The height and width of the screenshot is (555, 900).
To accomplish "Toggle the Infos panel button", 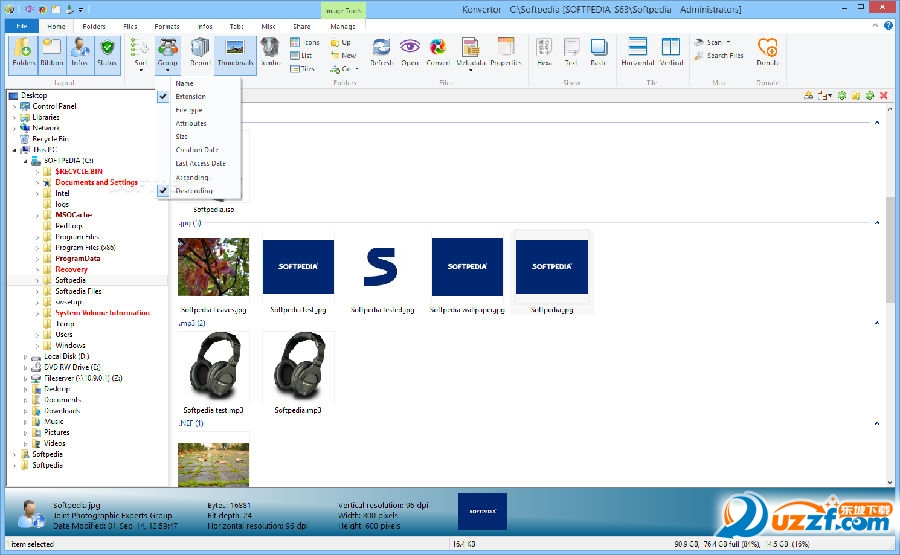I will coord(80,55).
